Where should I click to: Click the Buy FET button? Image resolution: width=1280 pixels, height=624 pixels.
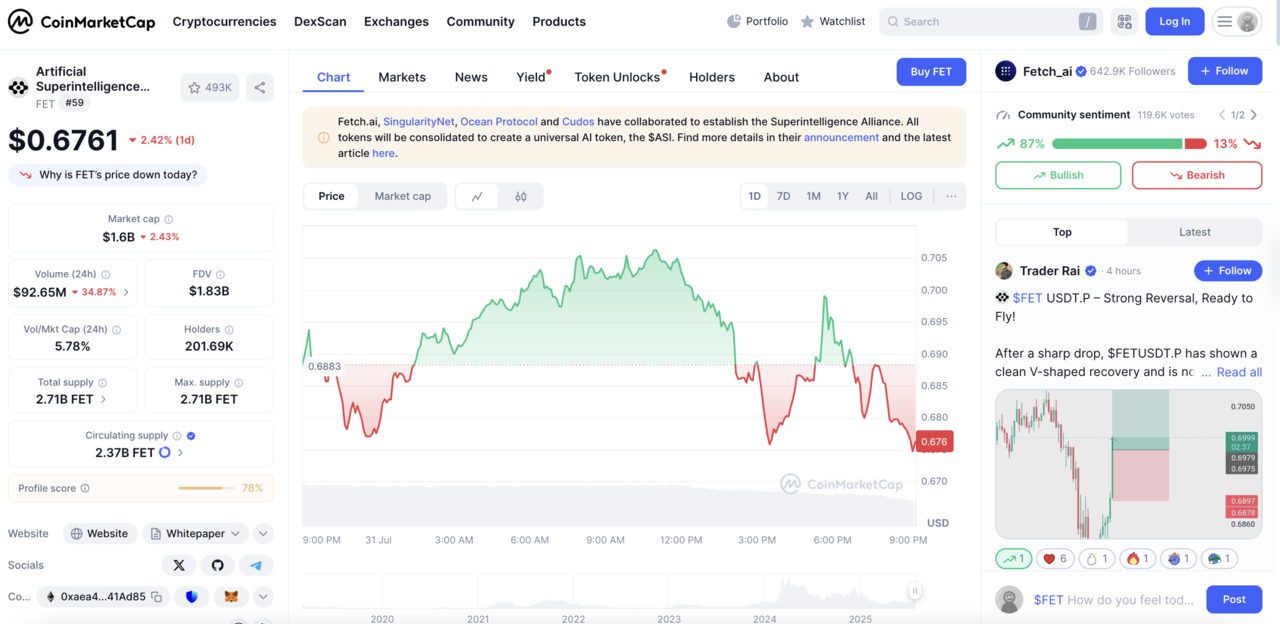(930, 72)
